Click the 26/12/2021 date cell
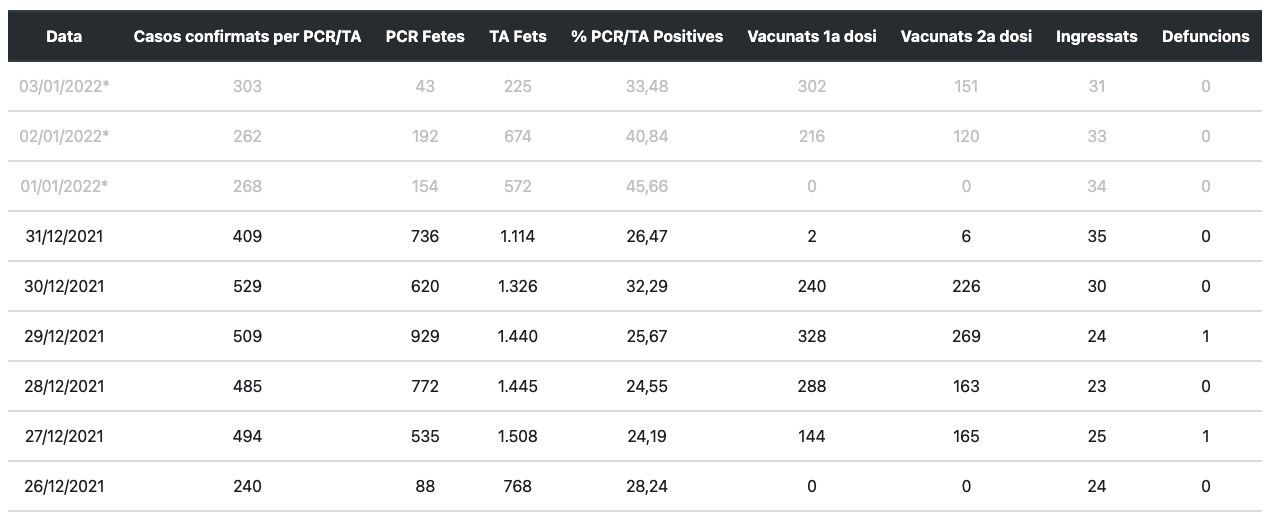The height and width of the screenshot is (522, 1274). 64,486
